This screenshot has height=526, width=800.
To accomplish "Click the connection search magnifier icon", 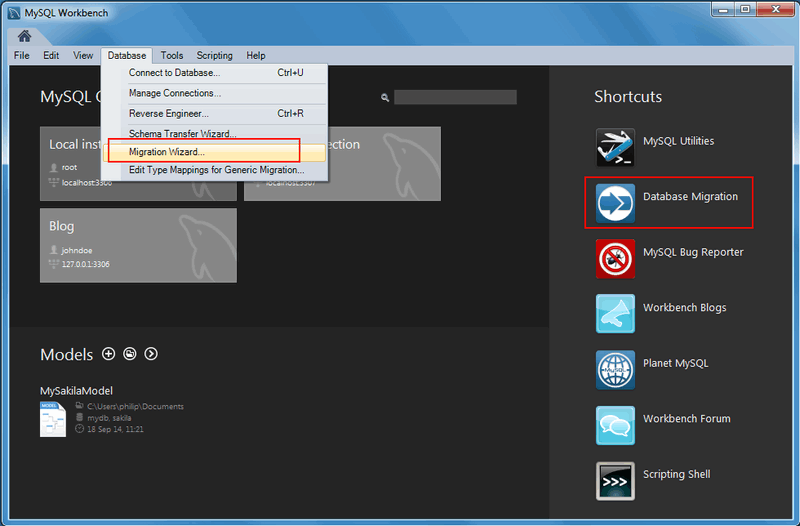I will (385, 97).
